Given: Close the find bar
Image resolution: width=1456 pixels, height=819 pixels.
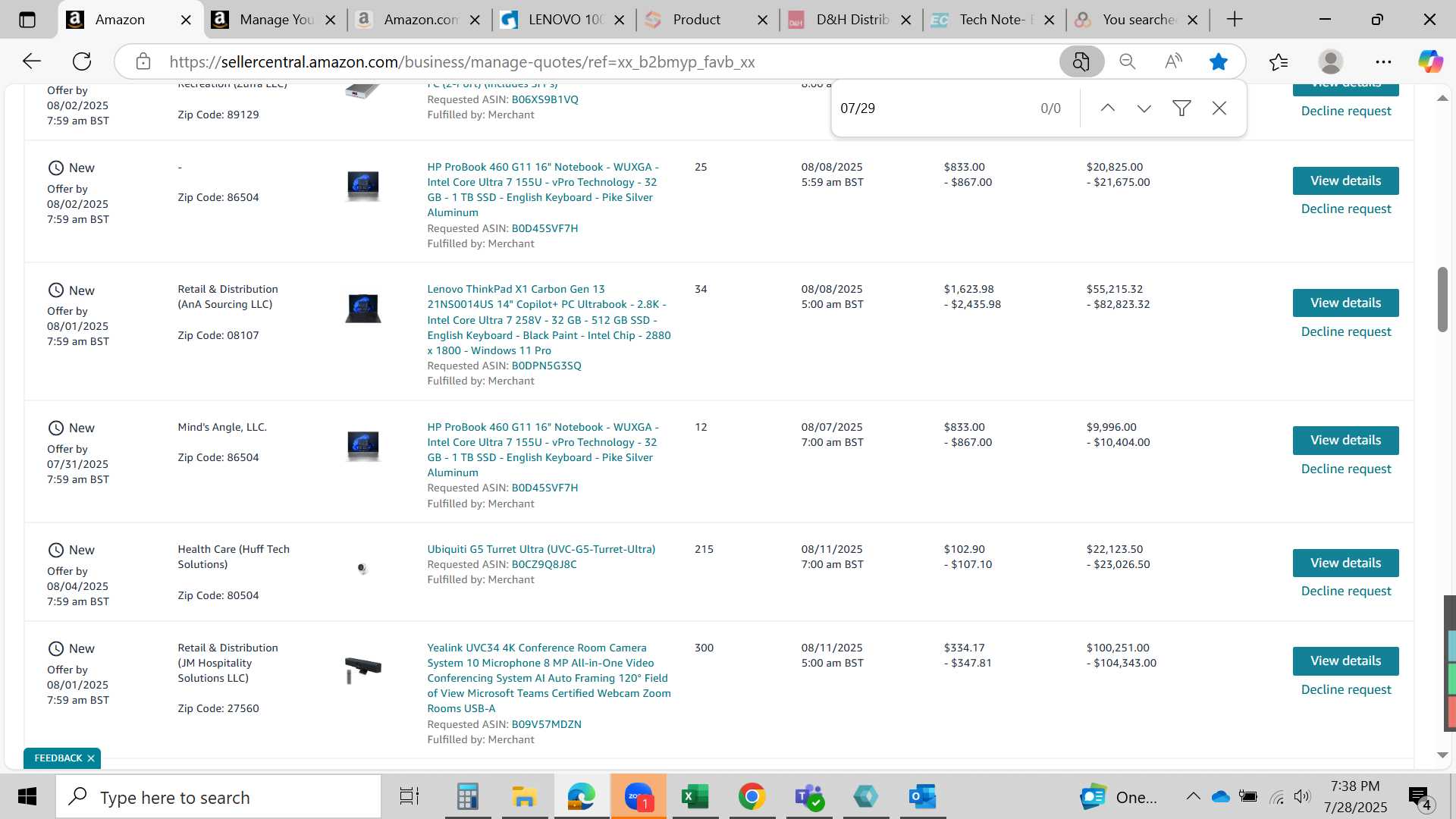Looking at the screenshot, I should click(1219, 108).
